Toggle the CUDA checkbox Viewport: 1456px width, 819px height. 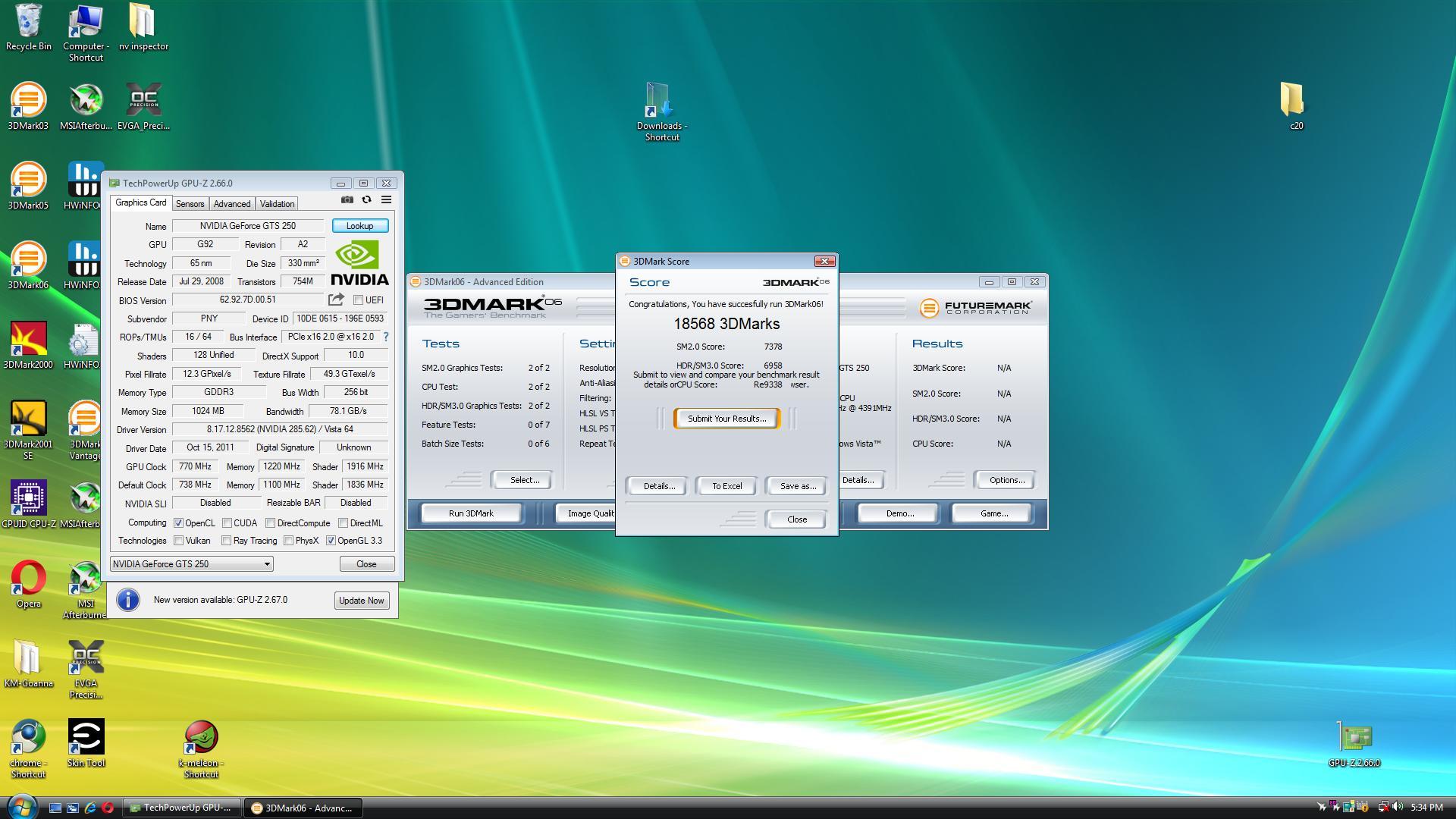tap(227, 523)
